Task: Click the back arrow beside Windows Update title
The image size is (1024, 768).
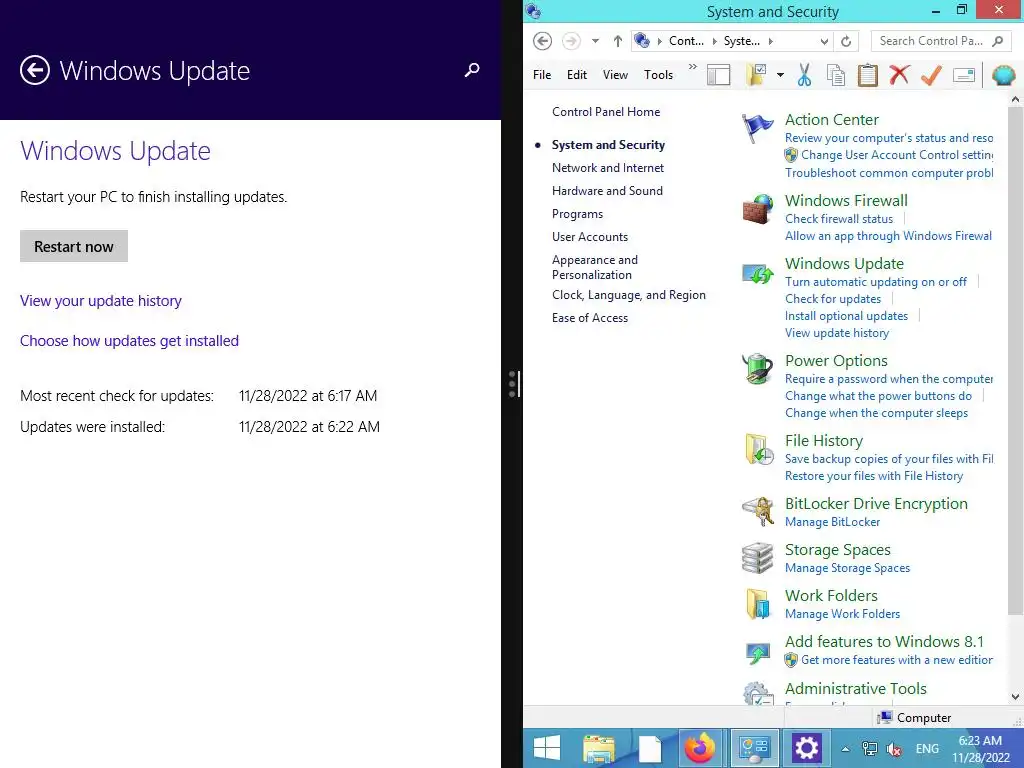Action: click(35, 71)
